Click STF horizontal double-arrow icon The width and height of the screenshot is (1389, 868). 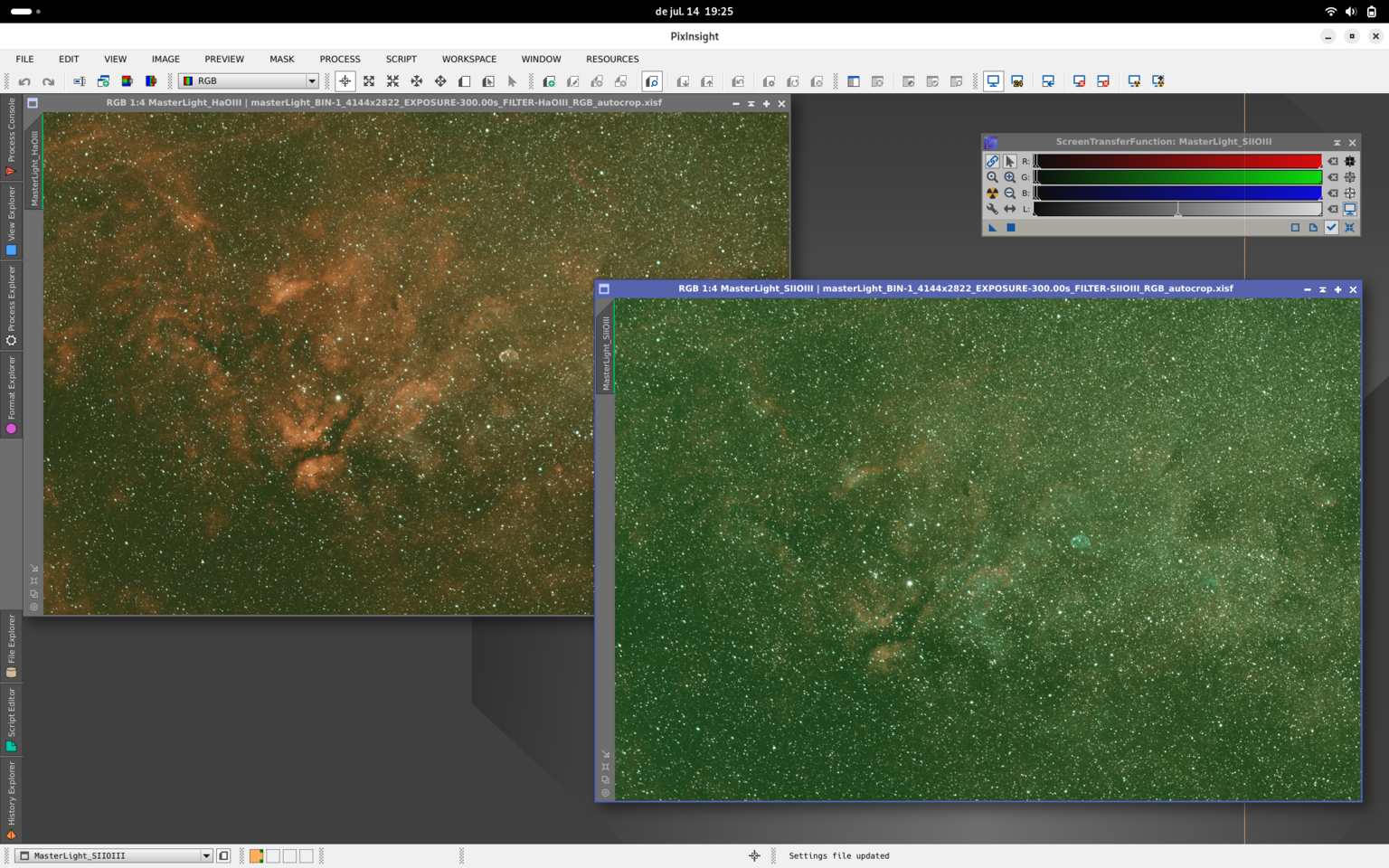click(x=1009, y=209)
